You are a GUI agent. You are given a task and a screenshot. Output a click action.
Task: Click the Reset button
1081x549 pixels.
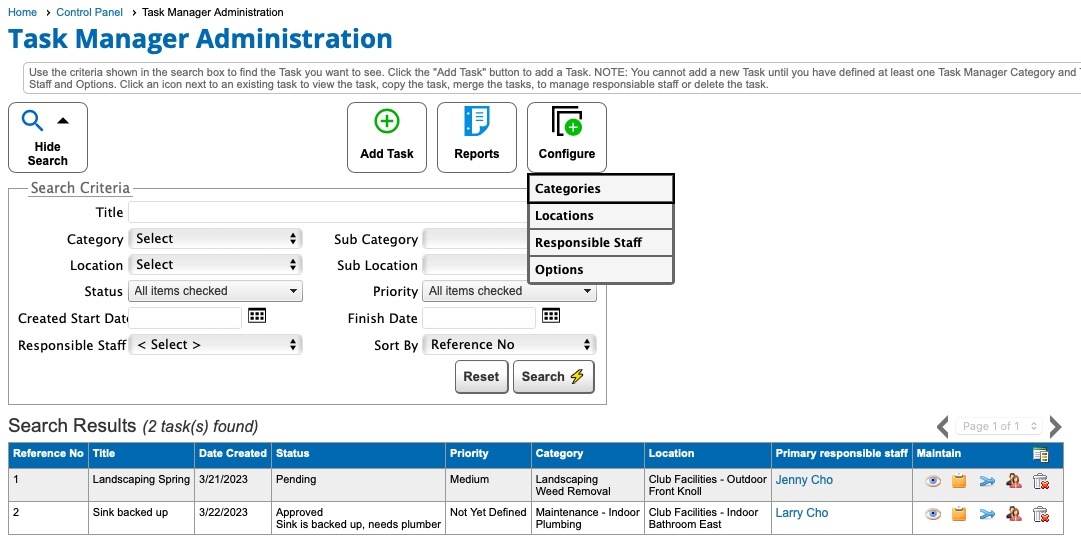click(x=481, y=377)
